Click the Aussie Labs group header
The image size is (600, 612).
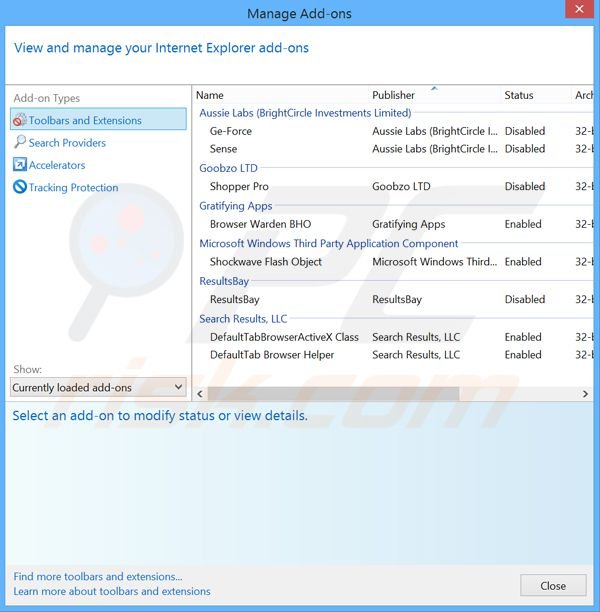click(305, 113)
